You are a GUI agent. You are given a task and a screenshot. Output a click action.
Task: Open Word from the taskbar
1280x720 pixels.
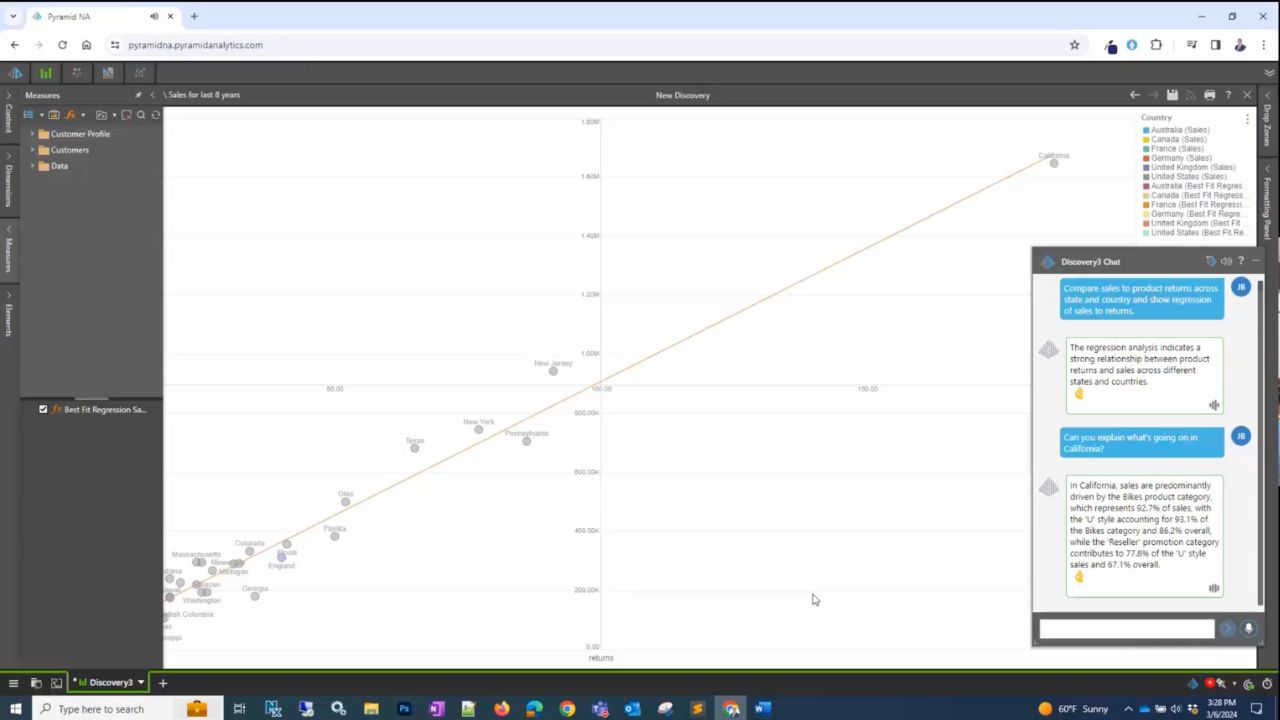coord(763,709)
